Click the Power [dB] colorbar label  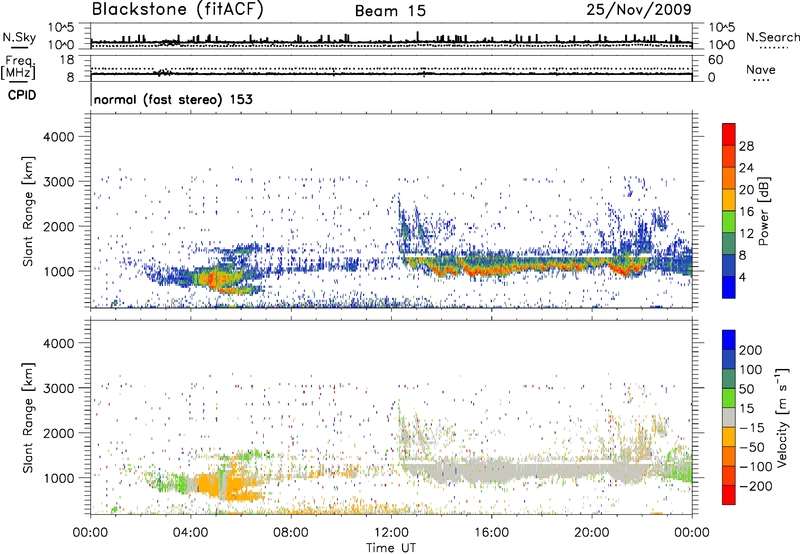click(x=763, y=211)
